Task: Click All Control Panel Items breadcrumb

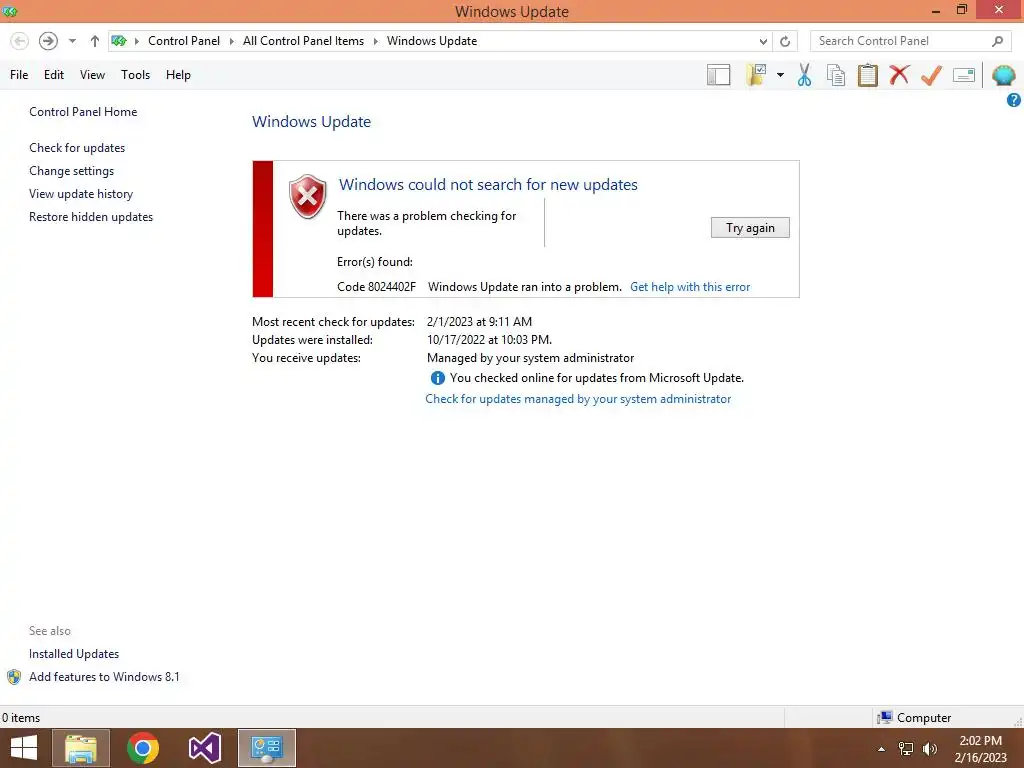Action: (x=304, y=41)
